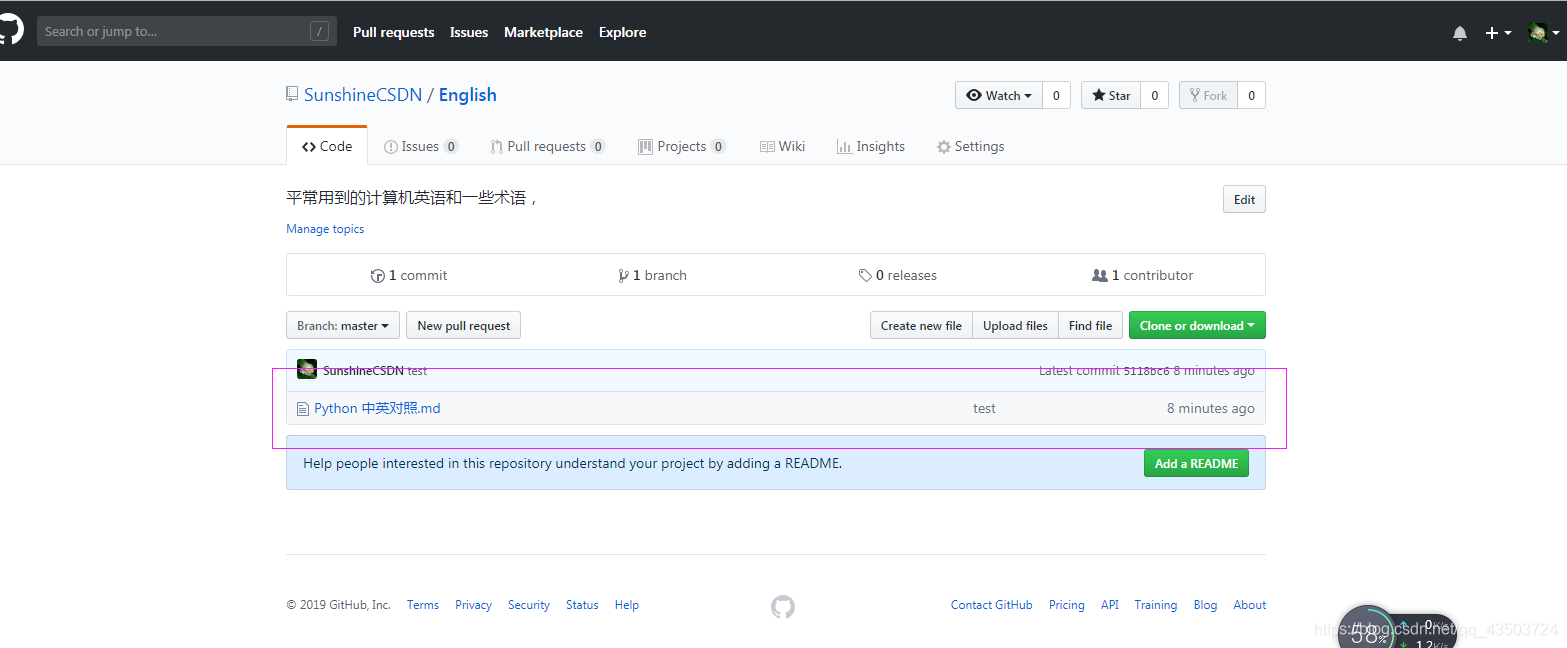Open Status footer link
The height and width of the screenshot is (648, 1567).
pos(582,605)
